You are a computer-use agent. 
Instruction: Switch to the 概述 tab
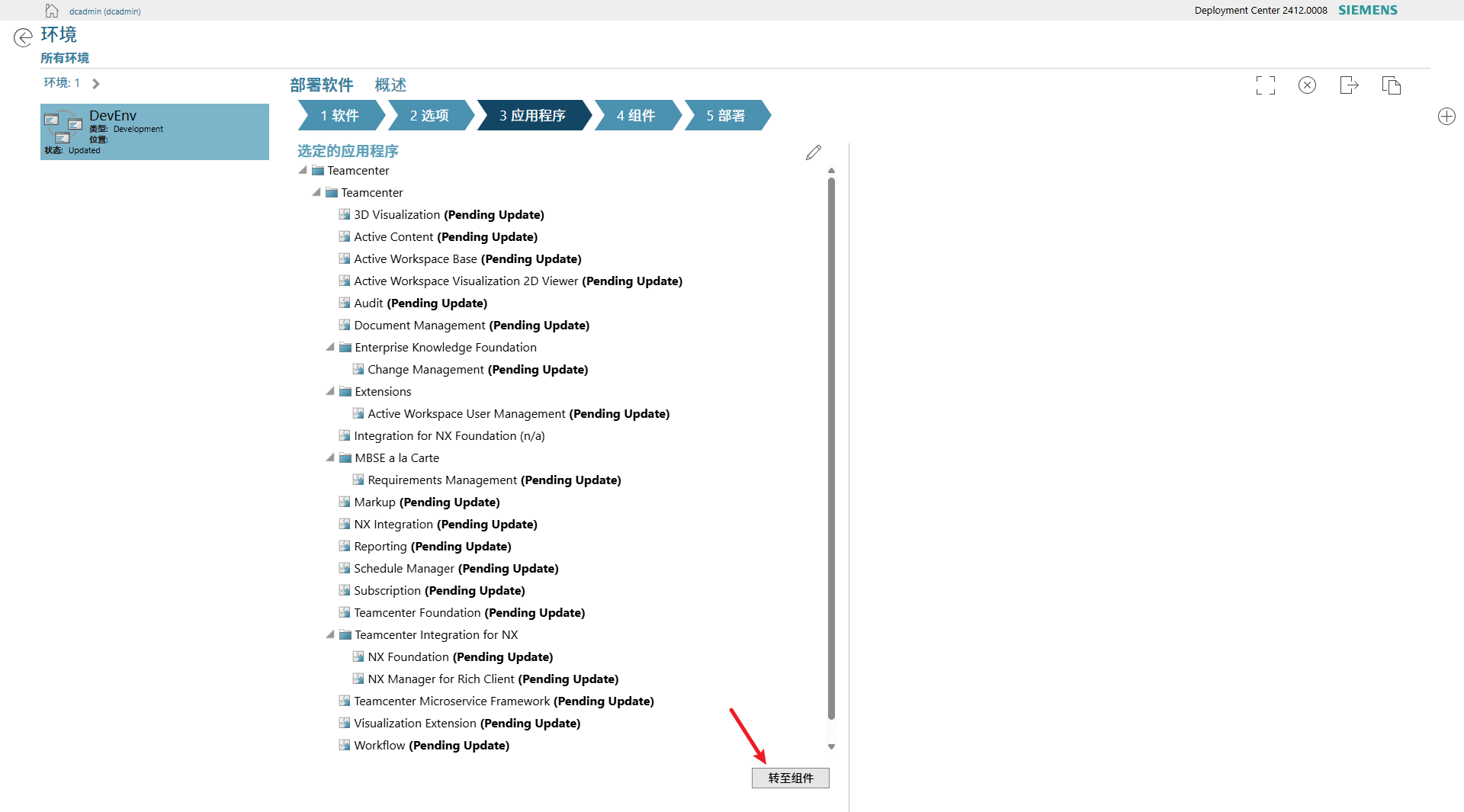[x=390, y=85]
